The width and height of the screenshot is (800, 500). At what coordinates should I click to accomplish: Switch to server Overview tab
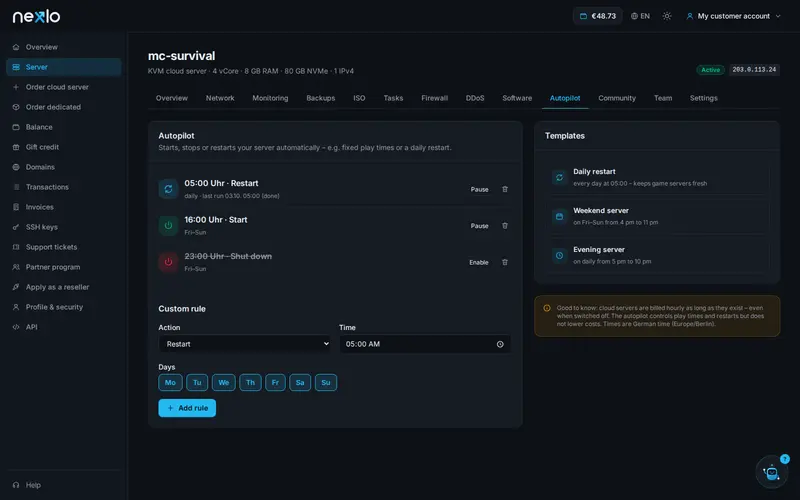coord(171,98)
